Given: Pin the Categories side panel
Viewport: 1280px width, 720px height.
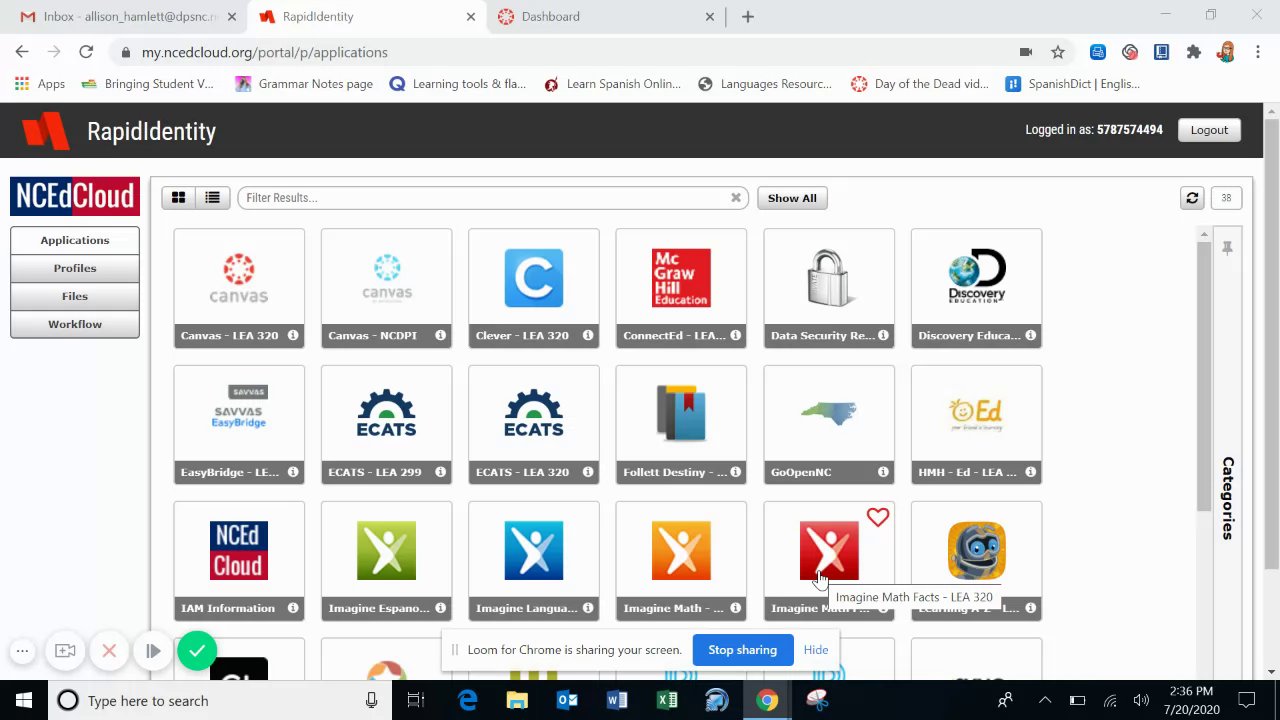Looking at the screenshot, I should pyautogui.click(x=1227, y=247).
